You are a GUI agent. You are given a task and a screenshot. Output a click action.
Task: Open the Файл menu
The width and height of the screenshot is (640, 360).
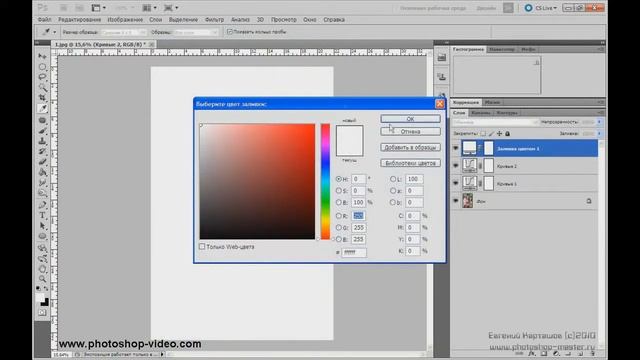(x=44, y=20)
